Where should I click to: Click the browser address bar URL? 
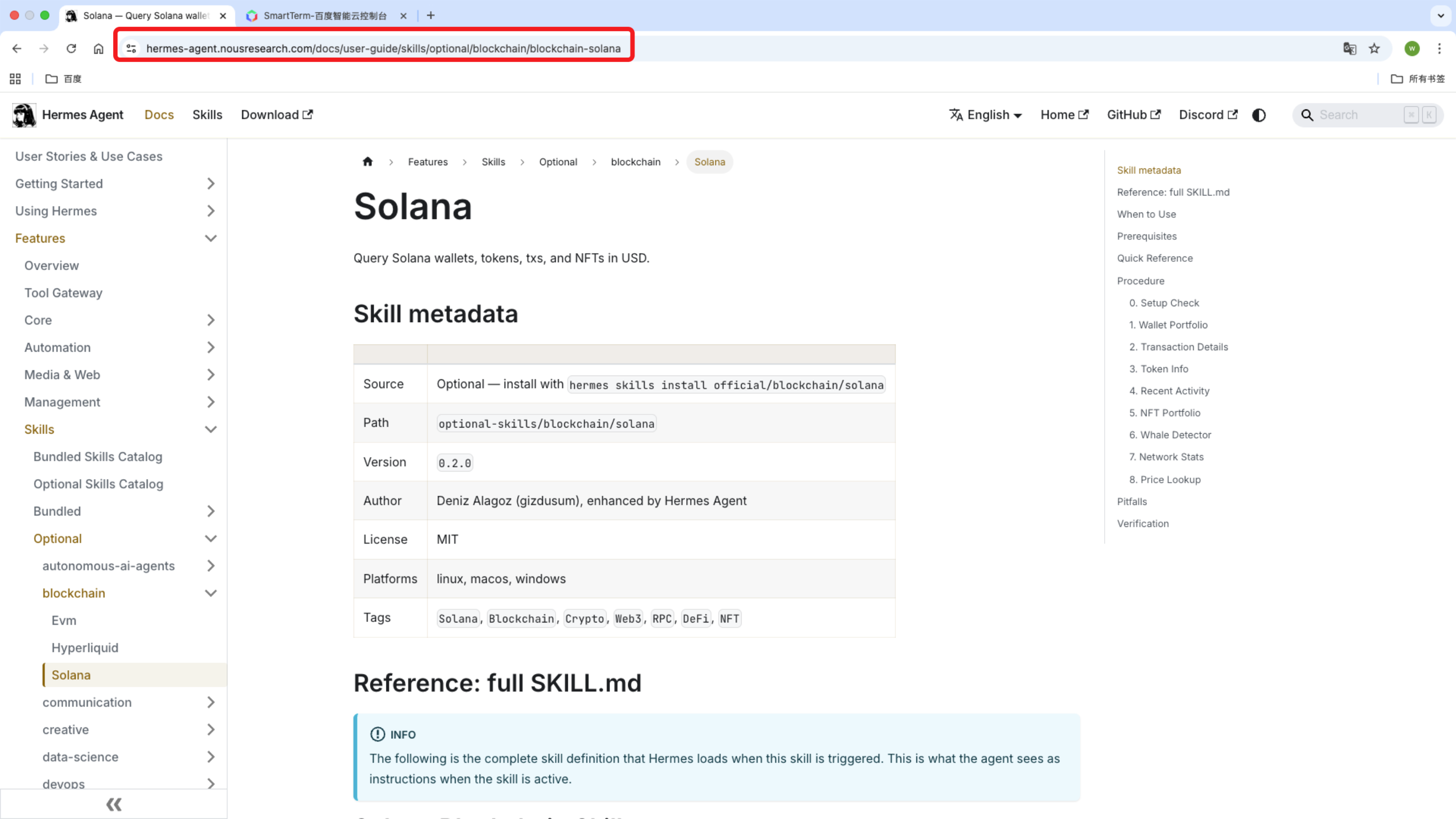tap(383, 49)
